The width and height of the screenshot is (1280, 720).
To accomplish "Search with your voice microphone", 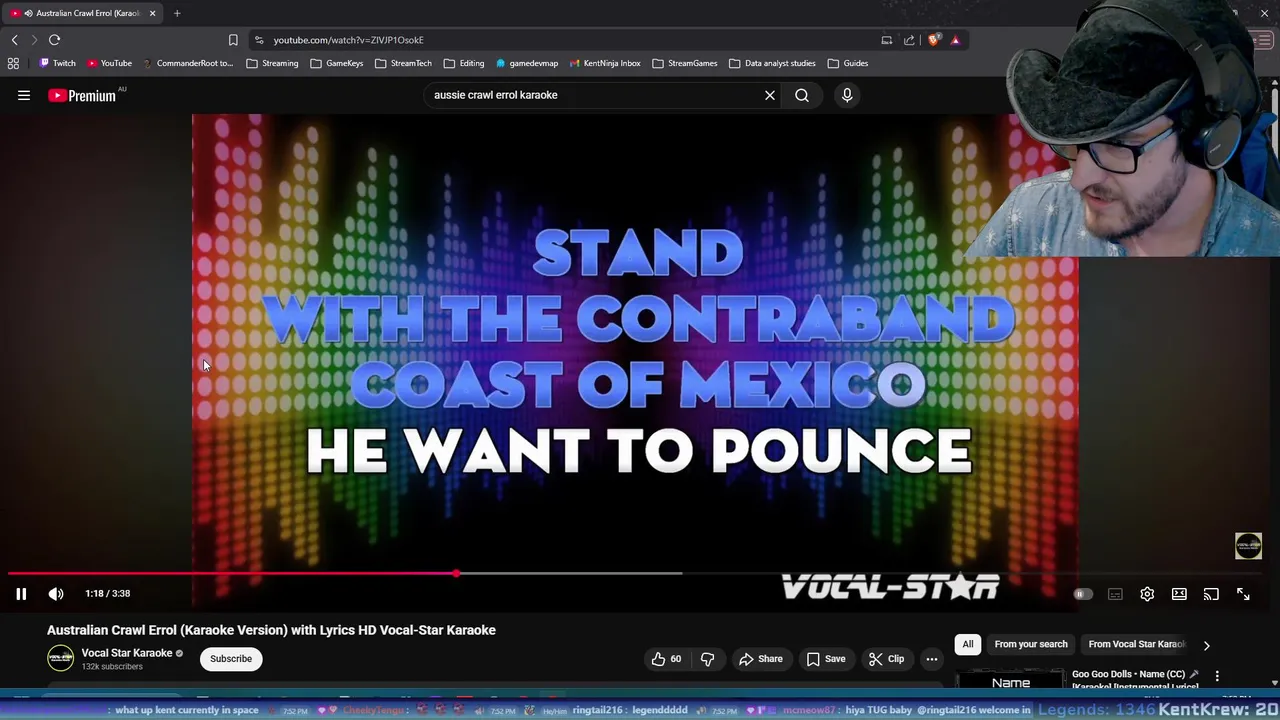I will coord(847,95).
